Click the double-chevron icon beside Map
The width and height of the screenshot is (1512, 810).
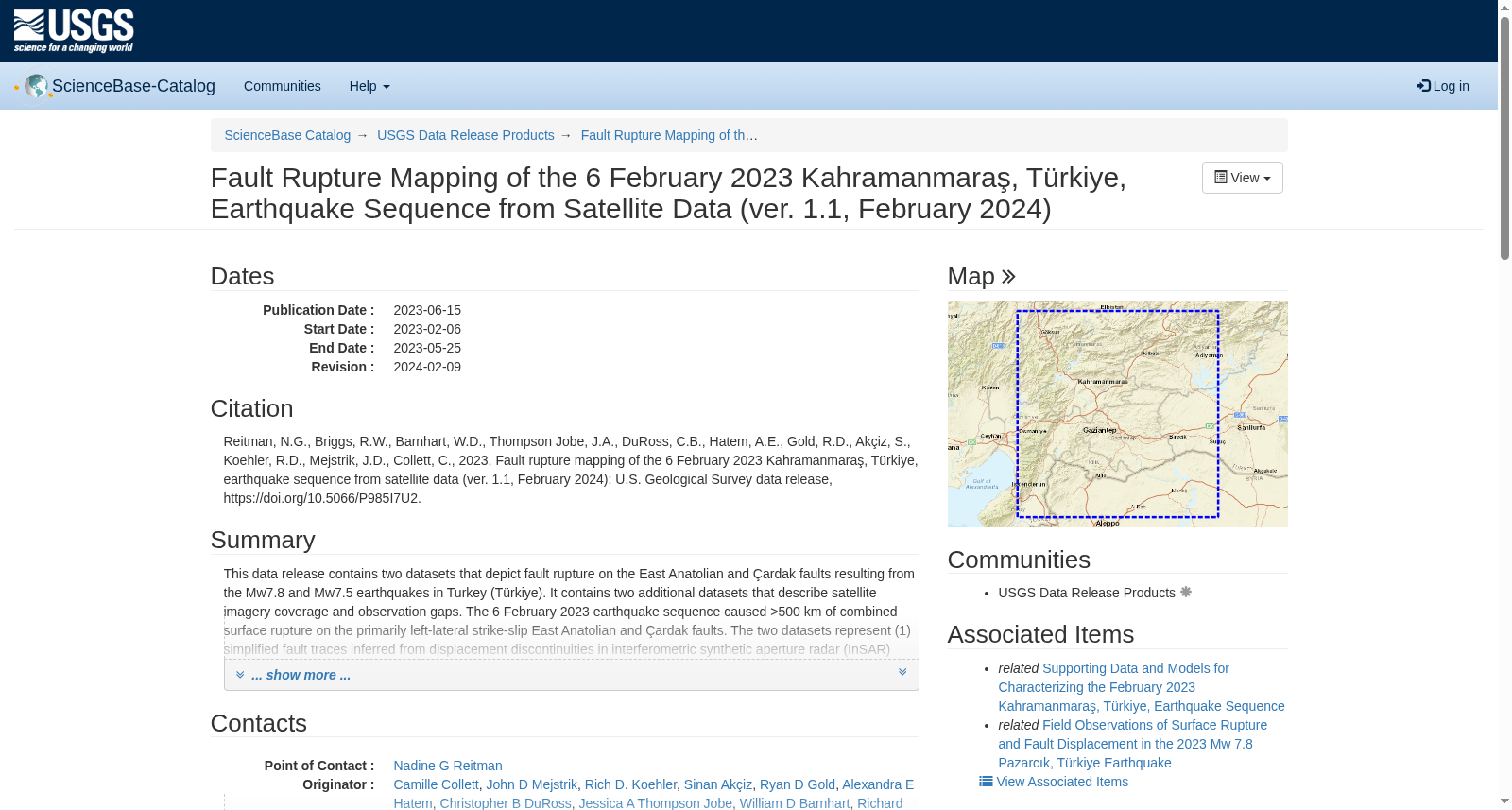(1008, 276)
